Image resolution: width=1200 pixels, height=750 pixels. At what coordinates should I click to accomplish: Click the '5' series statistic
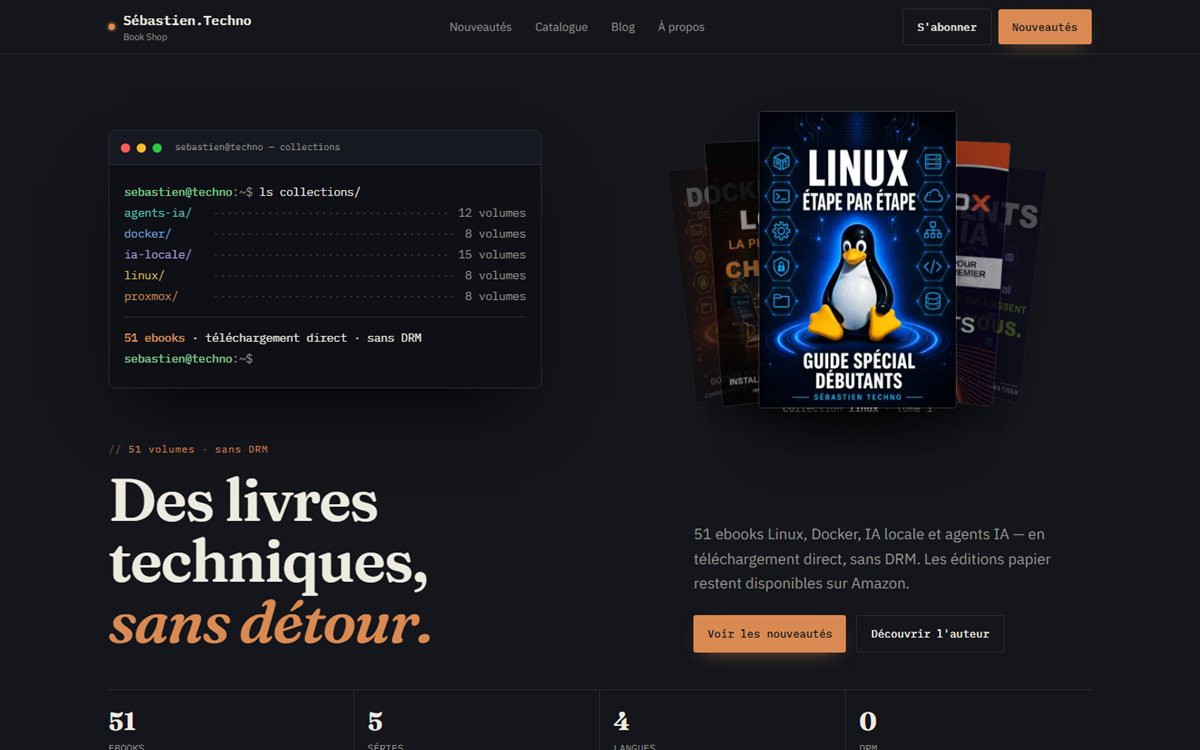(375, 721)
